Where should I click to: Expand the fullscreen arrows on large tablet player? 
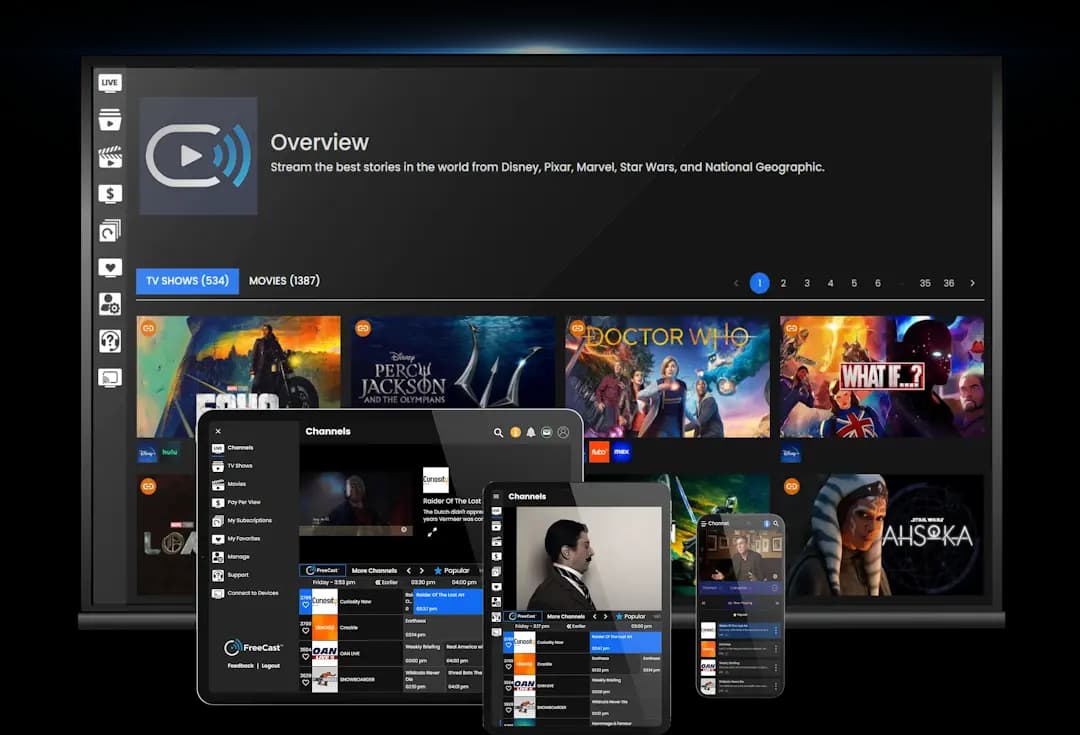click(433, 531)
